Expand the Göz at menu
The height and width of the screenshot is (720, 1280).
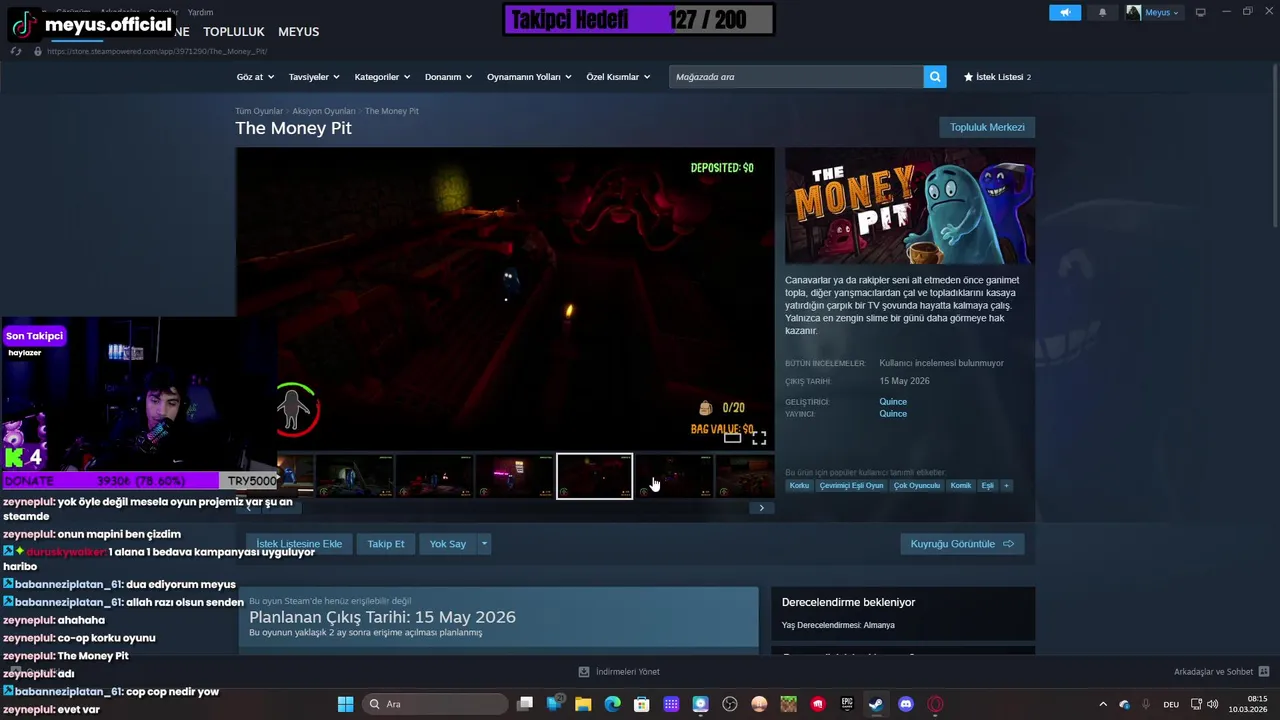[254, 77]
